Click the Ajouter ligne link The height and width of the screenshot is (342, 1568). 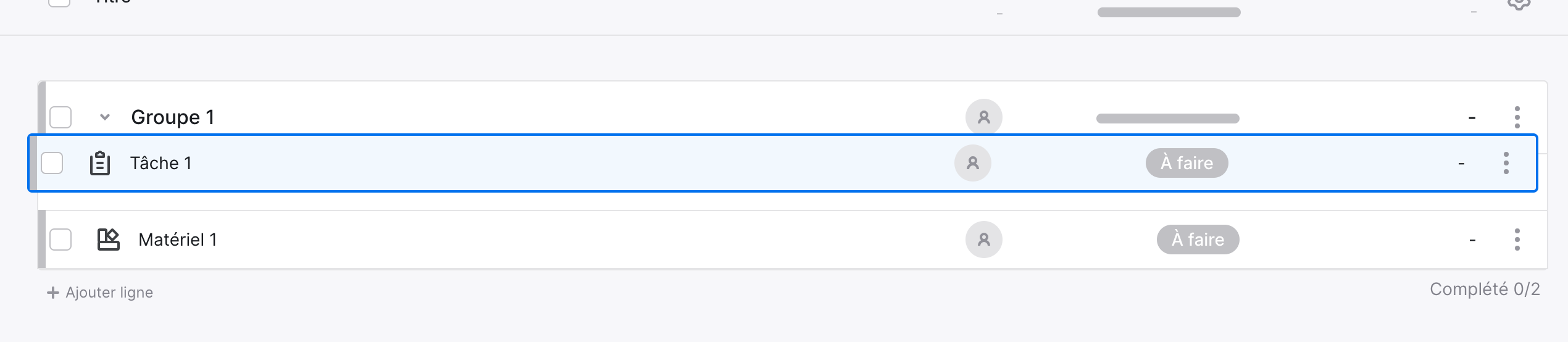(x=100, y=293)
